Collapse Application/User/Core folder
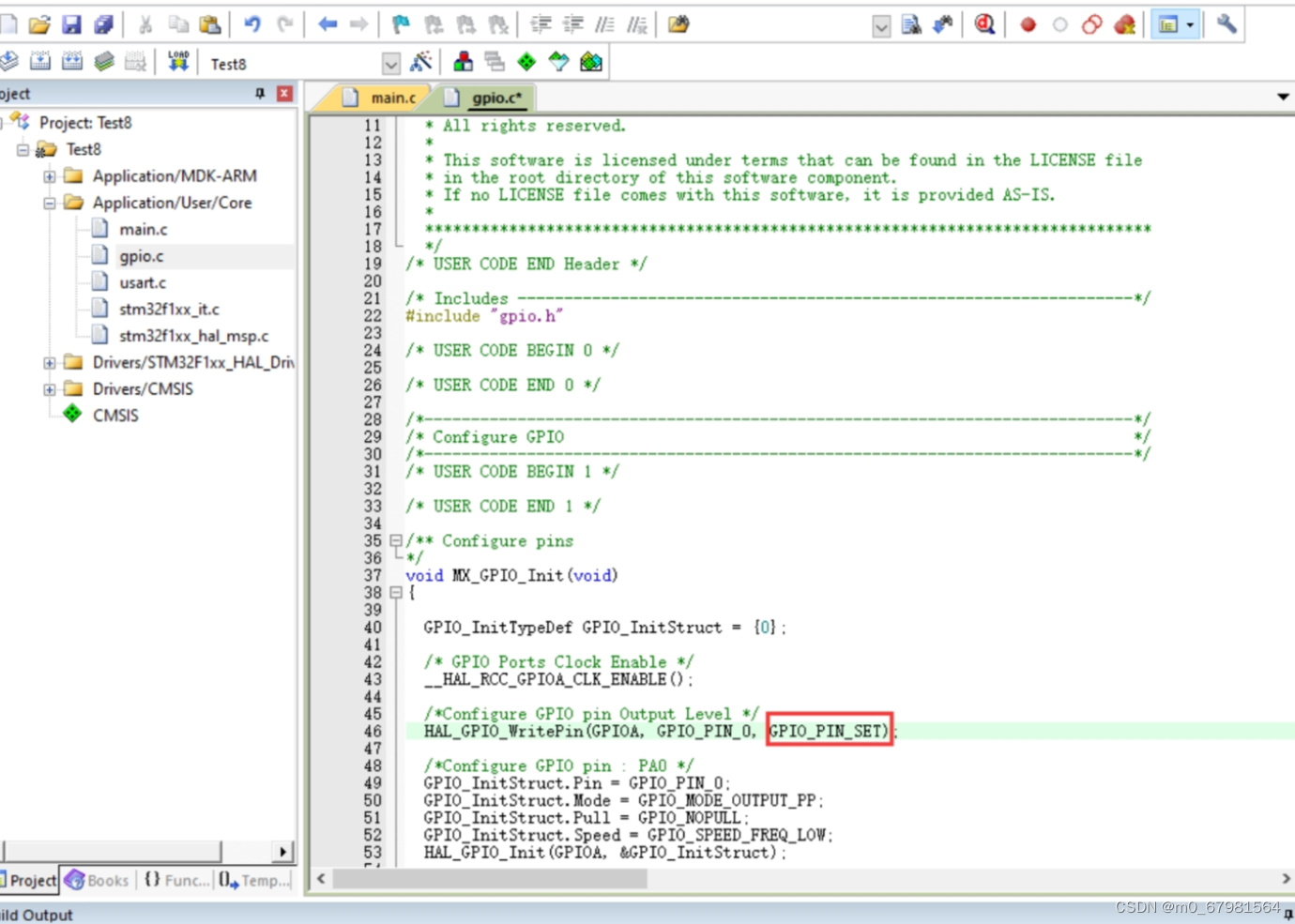Viewport: 1295px width, 924px height. [x=50, y=203]
